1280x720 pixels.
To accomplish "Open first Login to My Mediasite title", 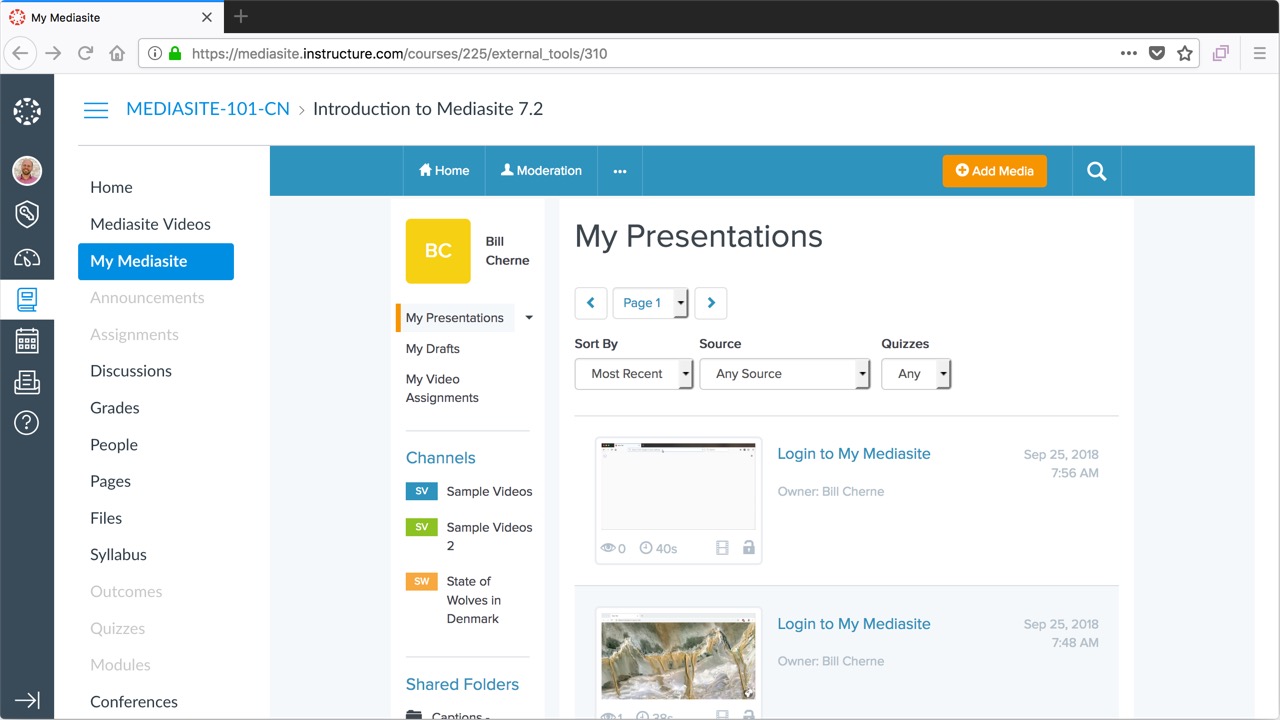I will (x=854, y=454).
